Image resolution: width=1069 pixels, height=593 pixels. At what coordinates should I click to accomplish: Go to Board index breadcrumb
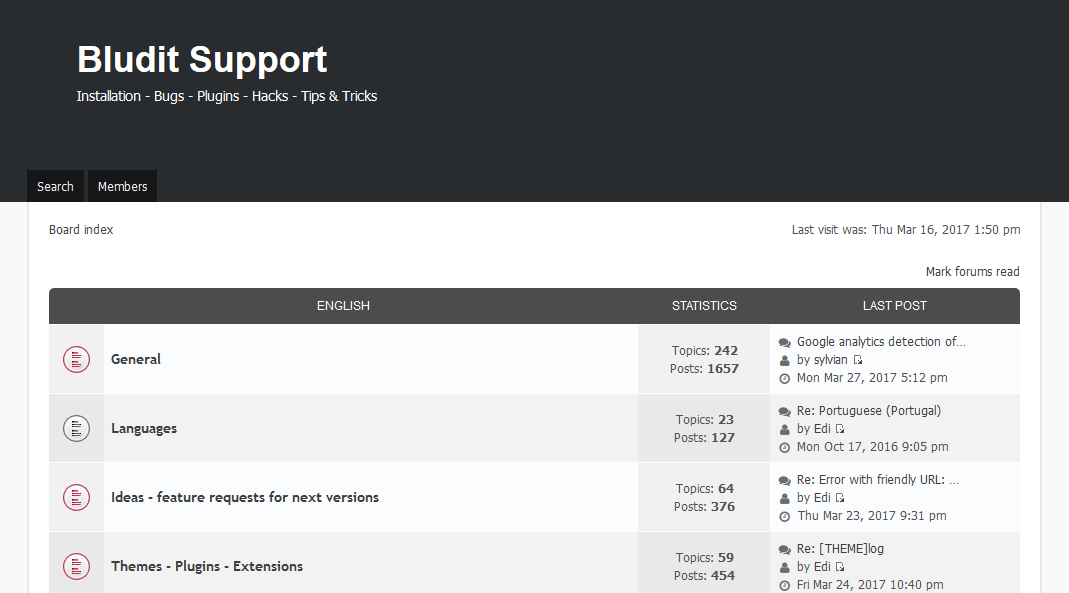click(x=80, y=230)
